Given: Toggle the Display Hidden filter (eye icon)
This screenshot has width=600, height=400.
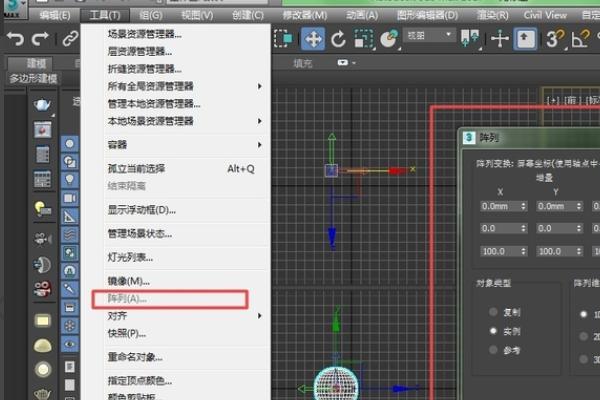Looking at the screenshot, I should [x=70, y=344].
